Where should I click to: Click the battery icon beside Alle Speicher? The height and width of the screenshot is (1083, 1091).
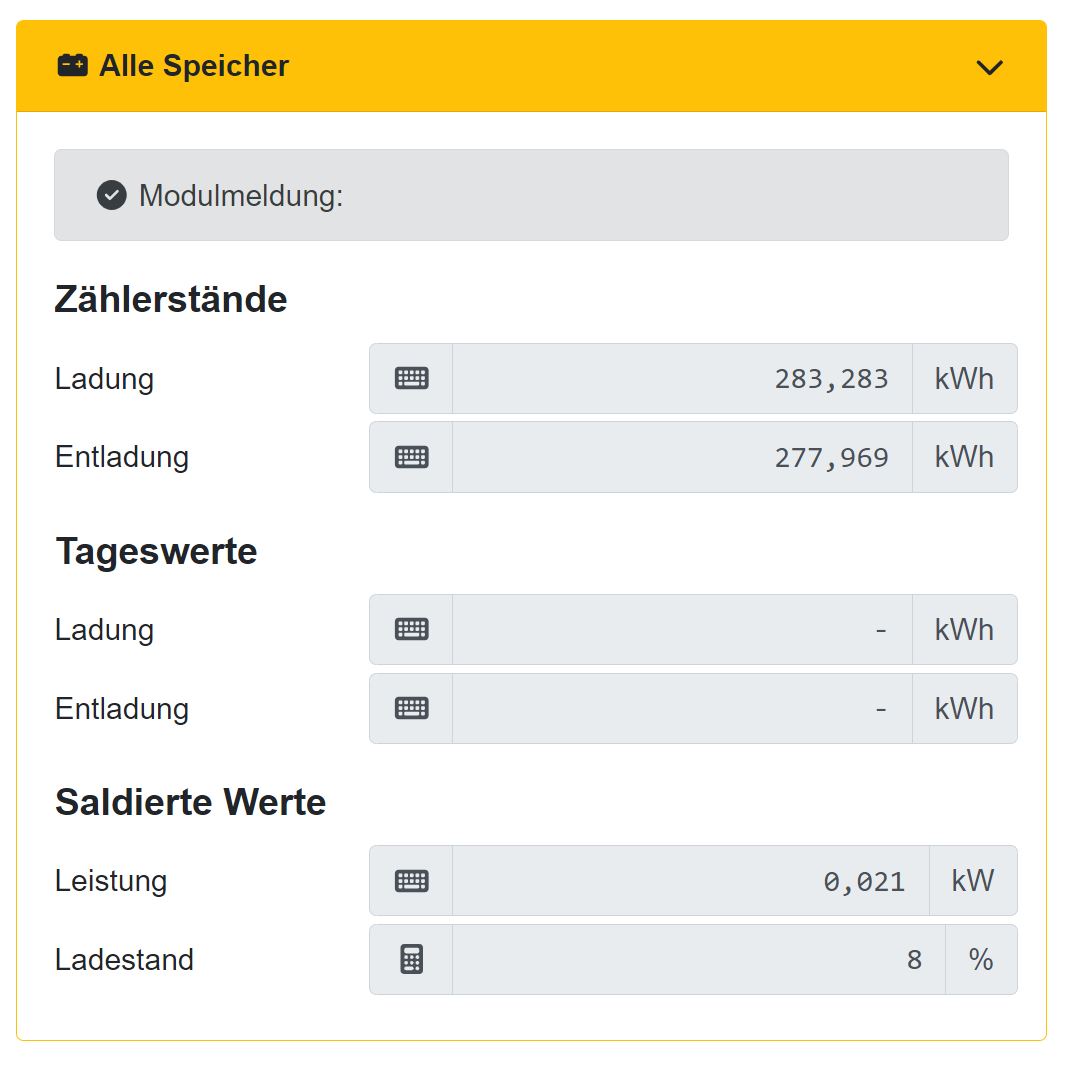73,66
